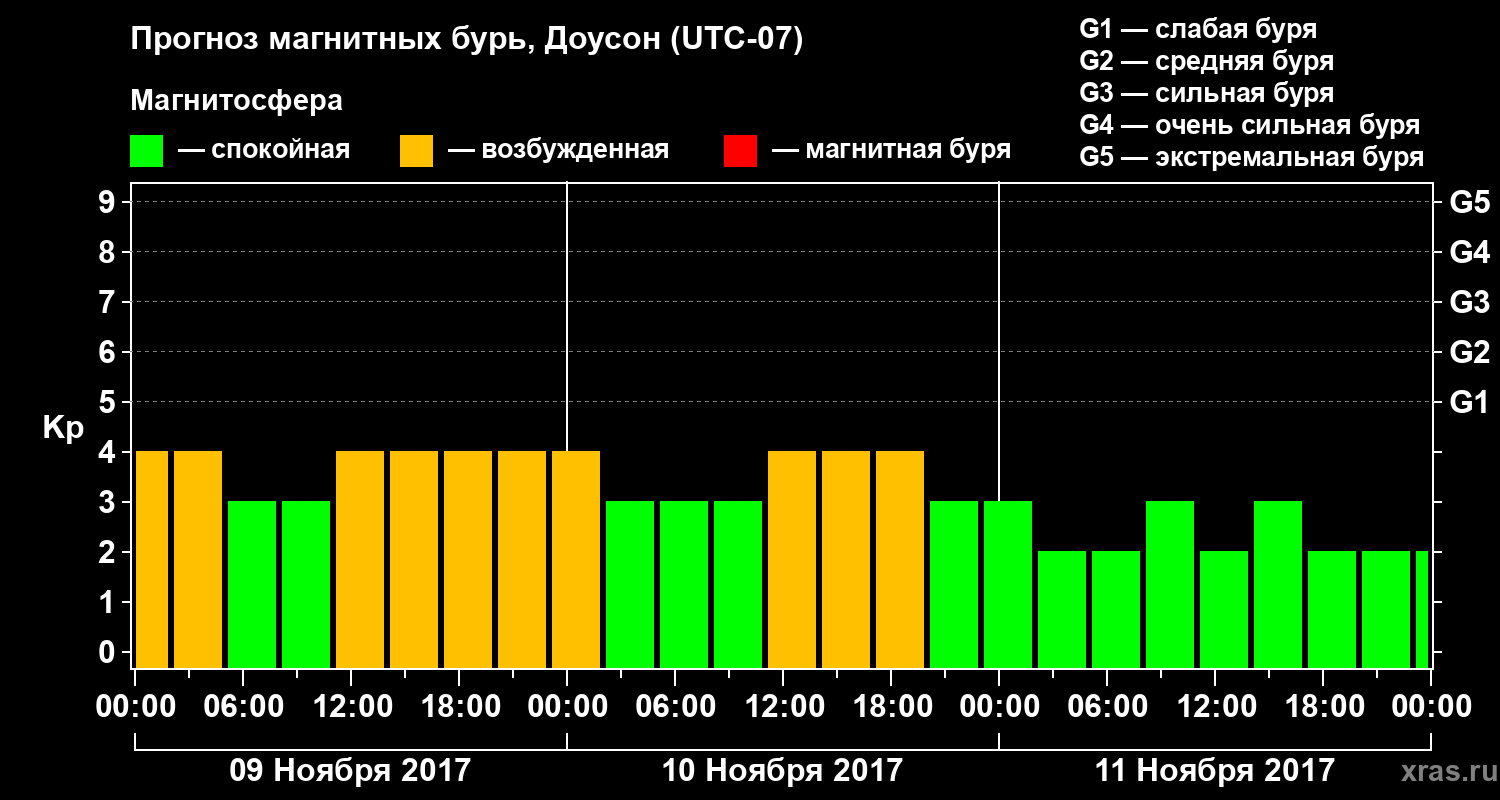Screen dimensions: 1500x800
Task: Click the G4 label on right axis
Action: [1469, 252]
